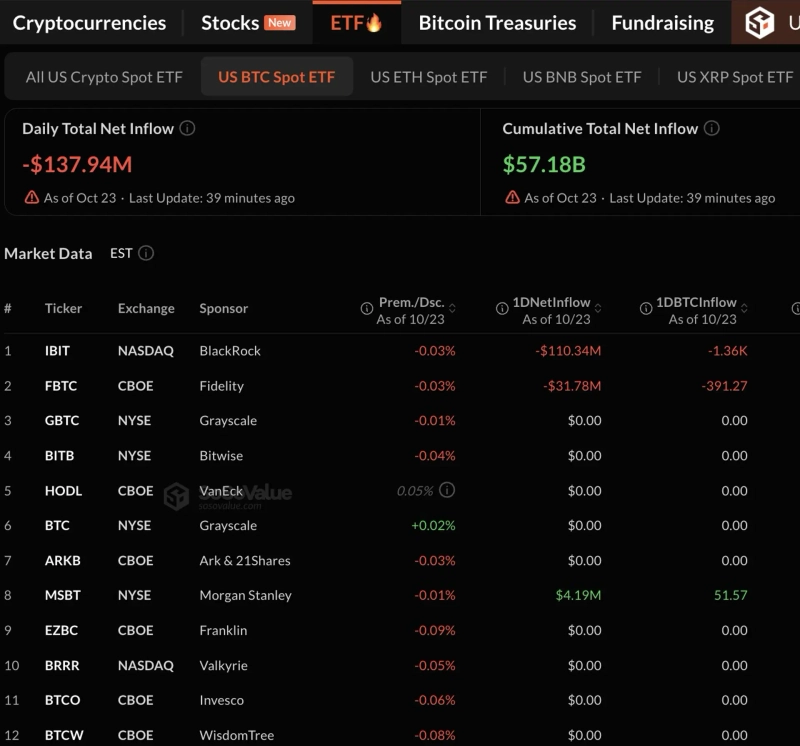Switch to US BNB Spot ETF
This screenshot has height=746, width=800.
(582, 77)
